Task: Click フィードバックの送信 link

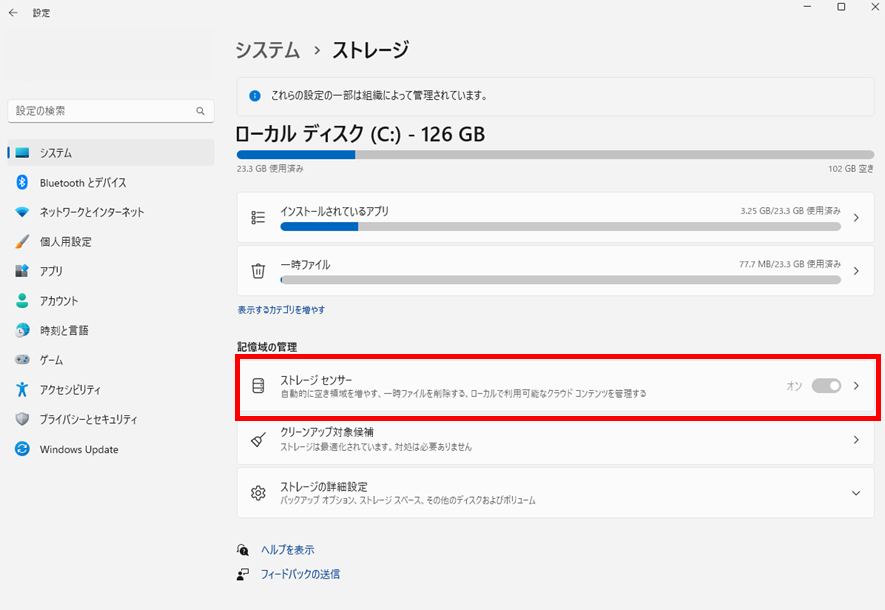Action: click(300, 574)
